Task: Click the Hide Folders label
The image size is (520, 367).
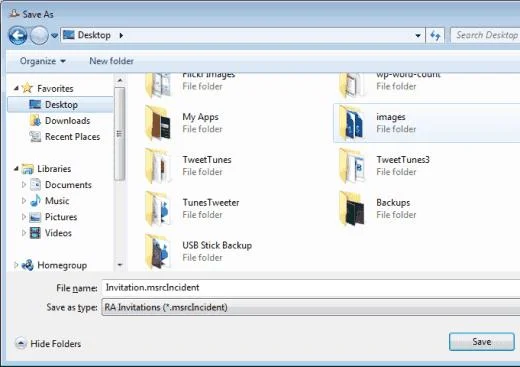Action: [55, 344]
